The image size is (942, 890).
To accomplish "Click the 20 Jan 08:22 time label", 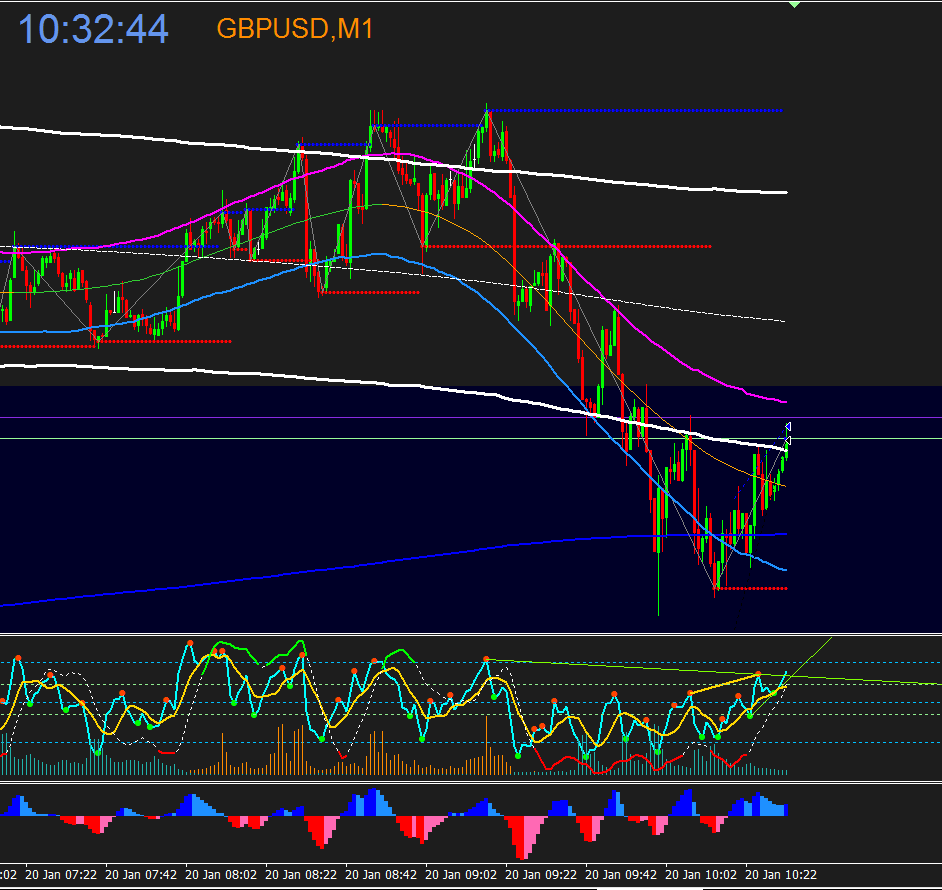I will click(300, 874).
